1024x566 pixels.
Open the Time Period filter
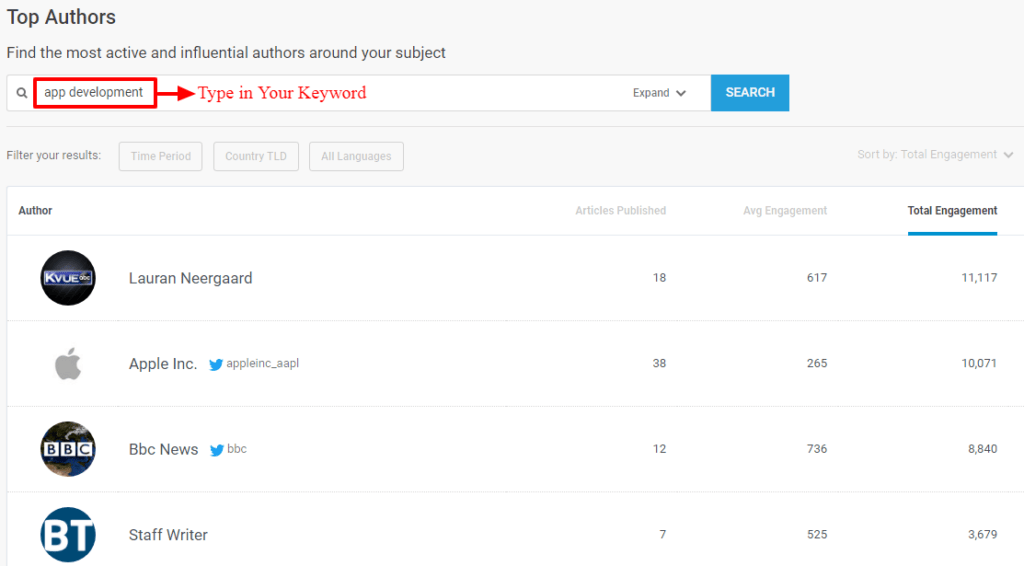pyautogui.click(x=161, y=156)
